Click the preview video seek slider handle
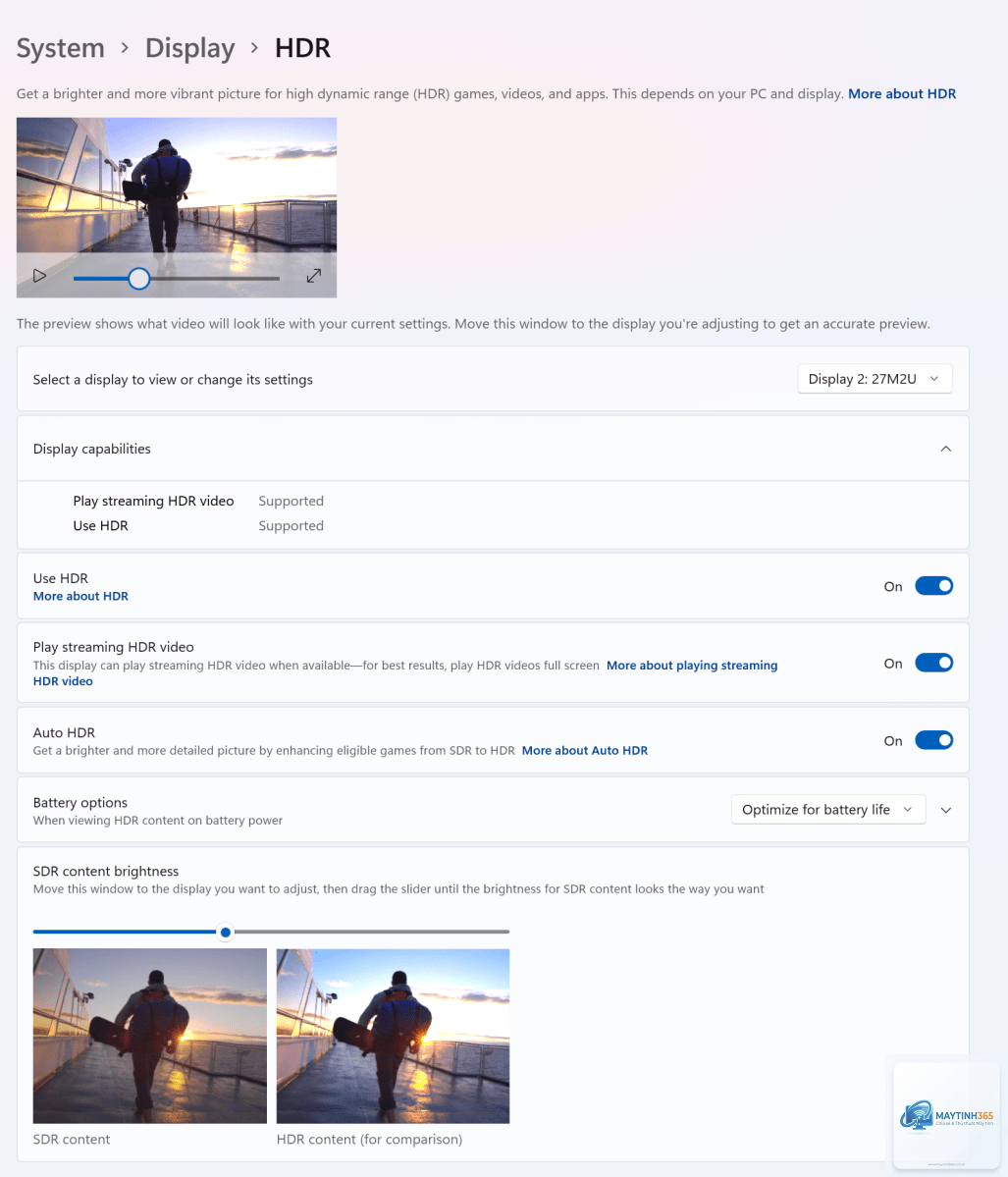This screenshot has width=1008, height=1177. click(x=138, y=279)
